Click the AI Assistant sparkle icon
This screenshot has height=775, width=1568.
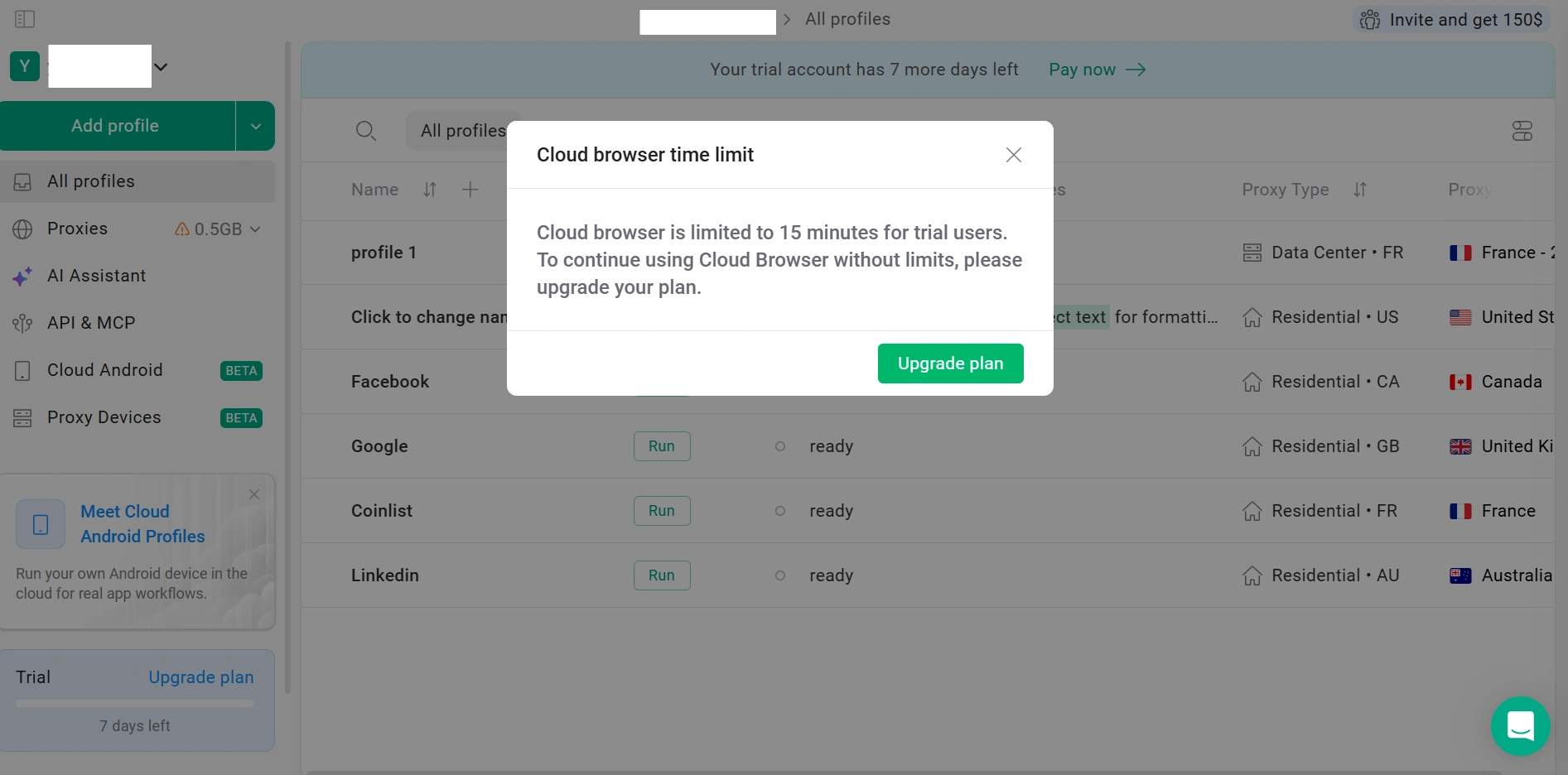pos(22,277)
